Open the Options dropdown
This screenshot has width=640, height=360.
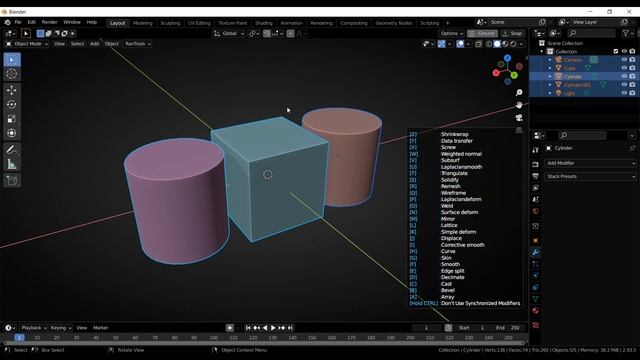(452, 33)
